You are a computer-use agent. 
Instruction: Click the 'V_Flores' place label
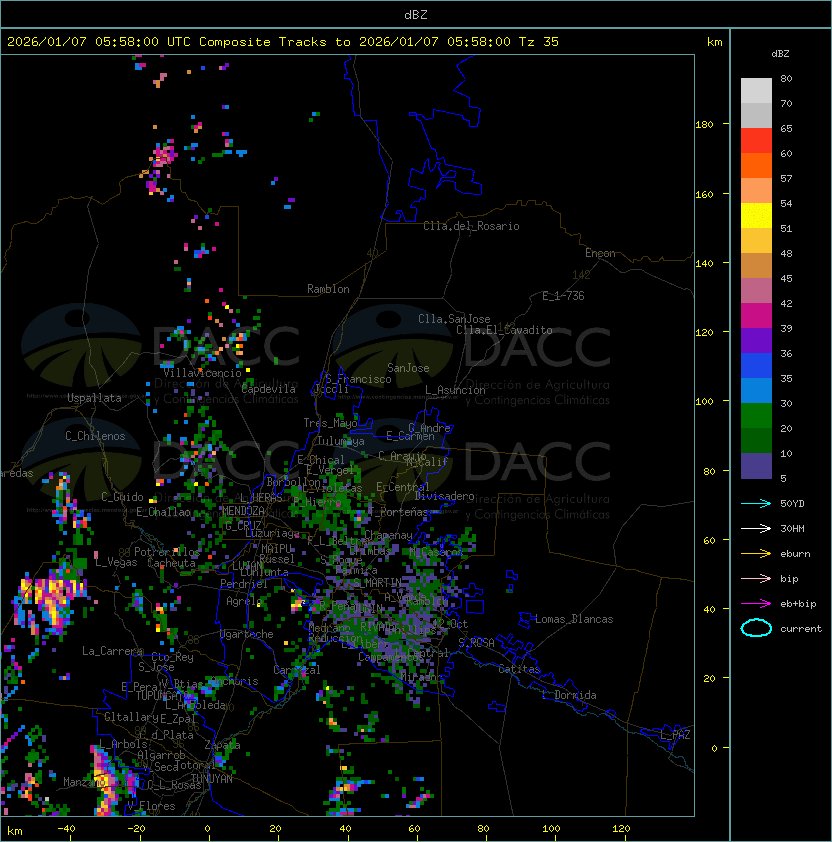pyautogui.click(x=151, y=807)
